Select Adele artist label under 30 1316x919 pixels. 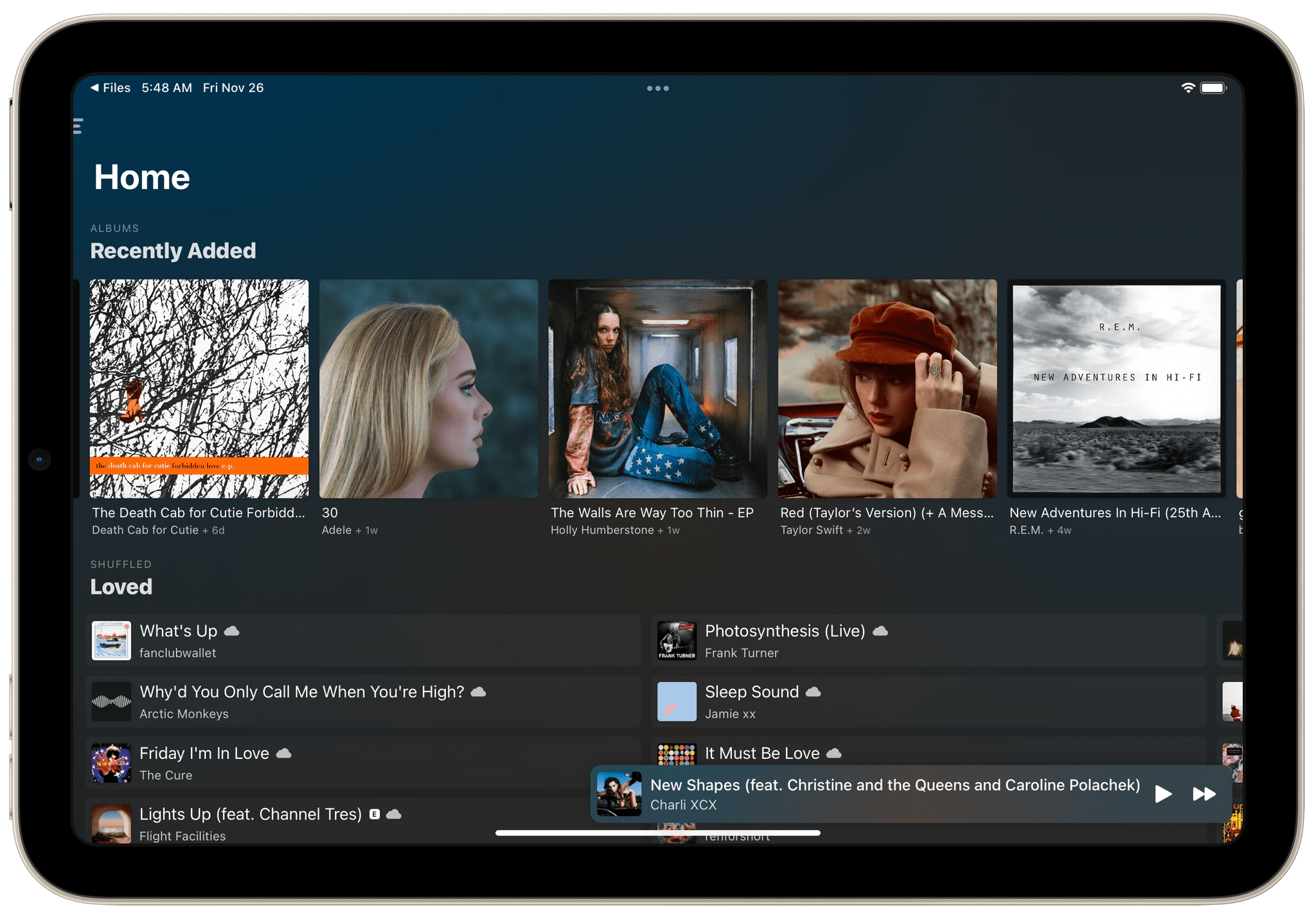pyautogui.click(x=337, y=530)
